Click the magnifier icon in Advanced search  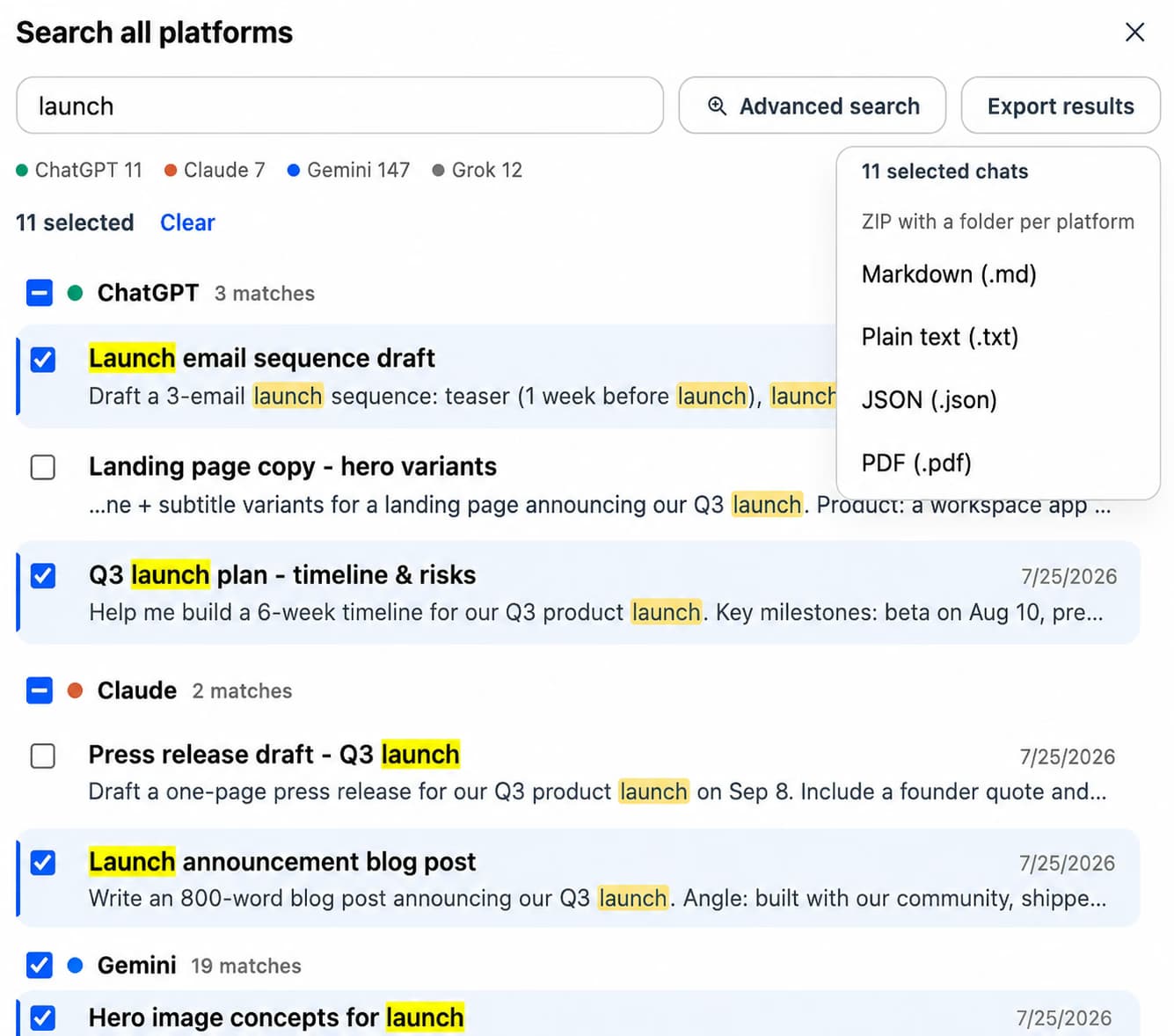[x=718, y=106]
